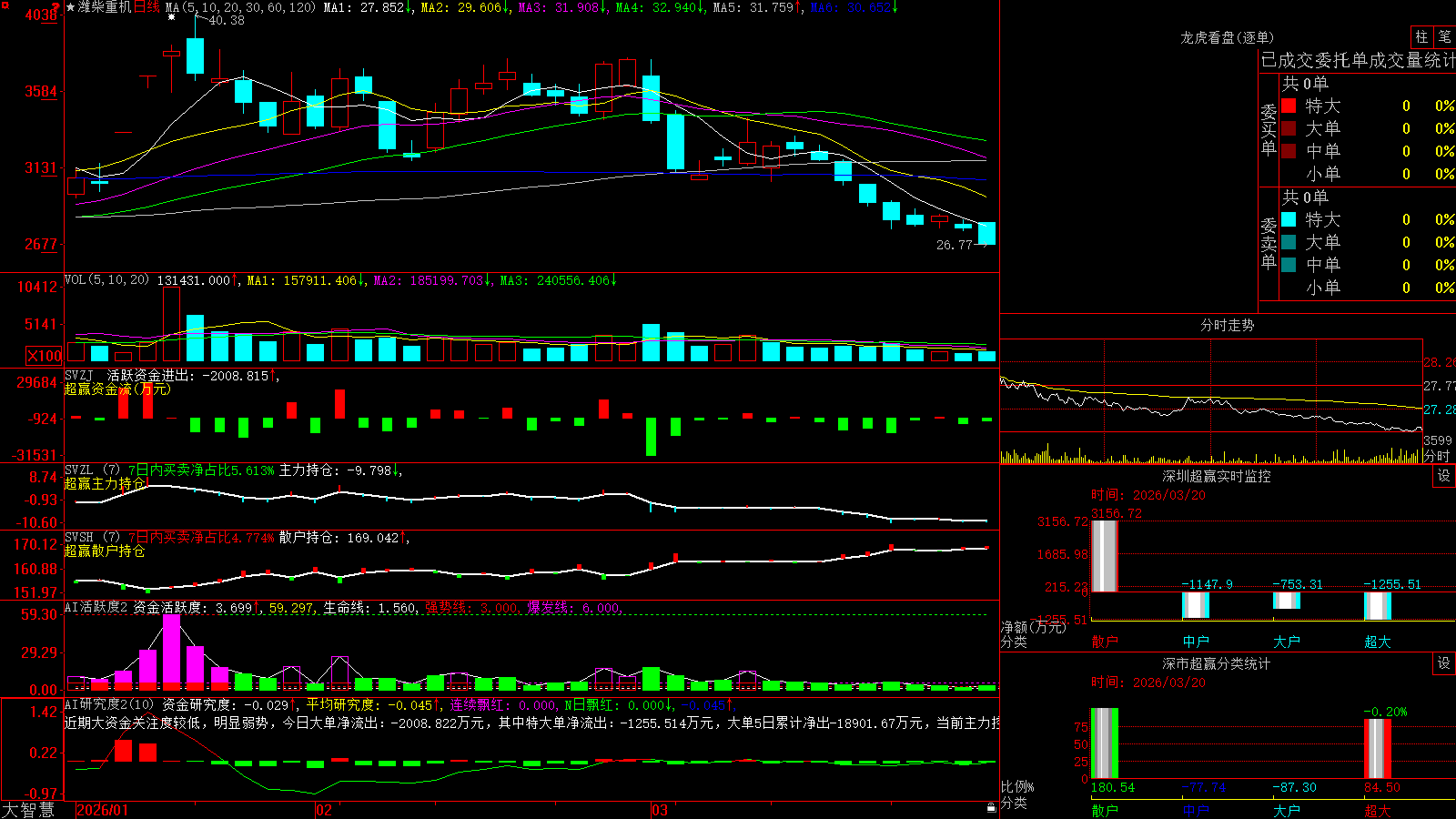
Task: Click the 小单 row under 委买单
Action: pos(1368,174)
